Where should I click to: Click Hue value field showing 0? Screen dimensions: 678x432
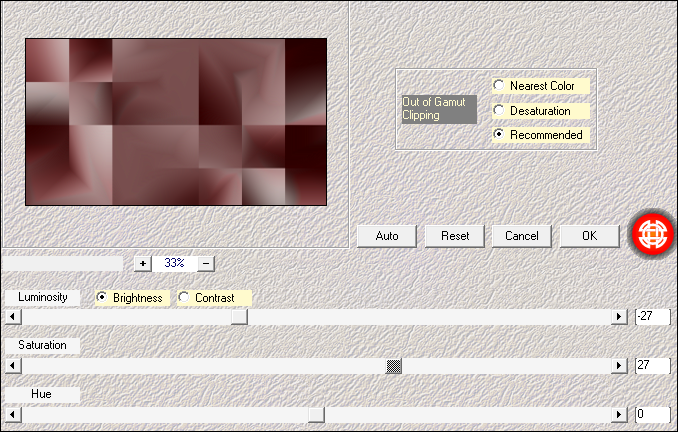pyautogui.click(x=653, y=415)
